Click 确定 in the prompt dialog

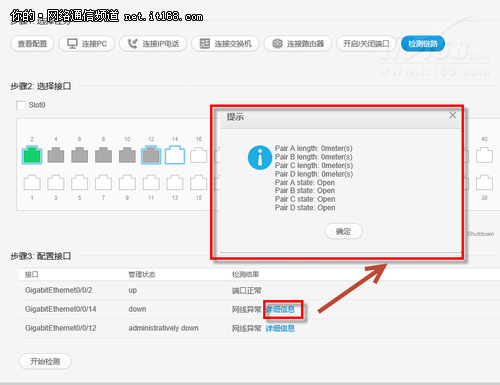344,231
